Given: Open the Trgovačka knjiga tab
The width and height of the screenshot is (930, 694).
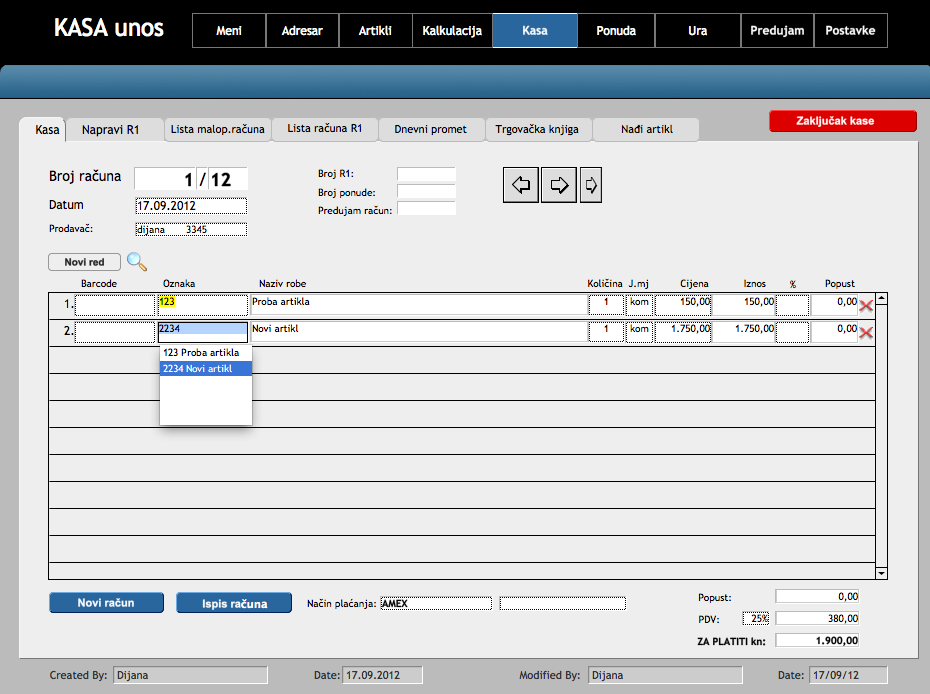Looking at the screenshot, I should (537, 129).
